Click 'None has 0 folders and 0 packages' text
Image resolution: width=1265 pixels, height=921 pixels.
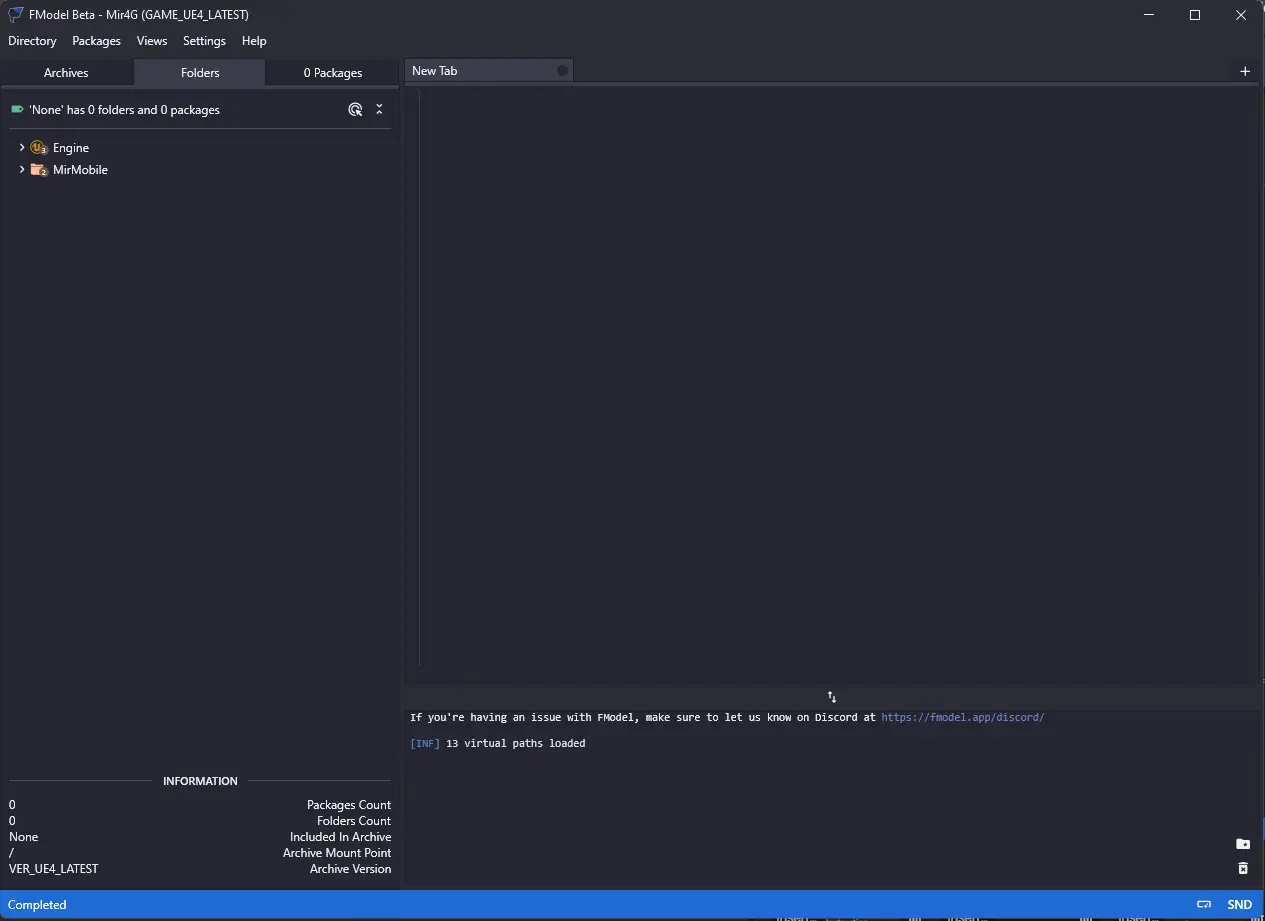tap(124, 110)
